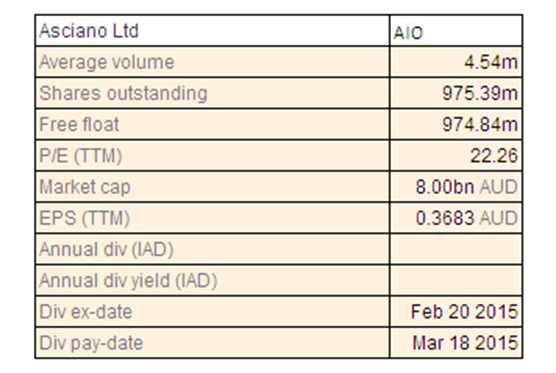The image size is (556, 373).
Task: Select the P/E (TTM) label
Action: point(81,156)
